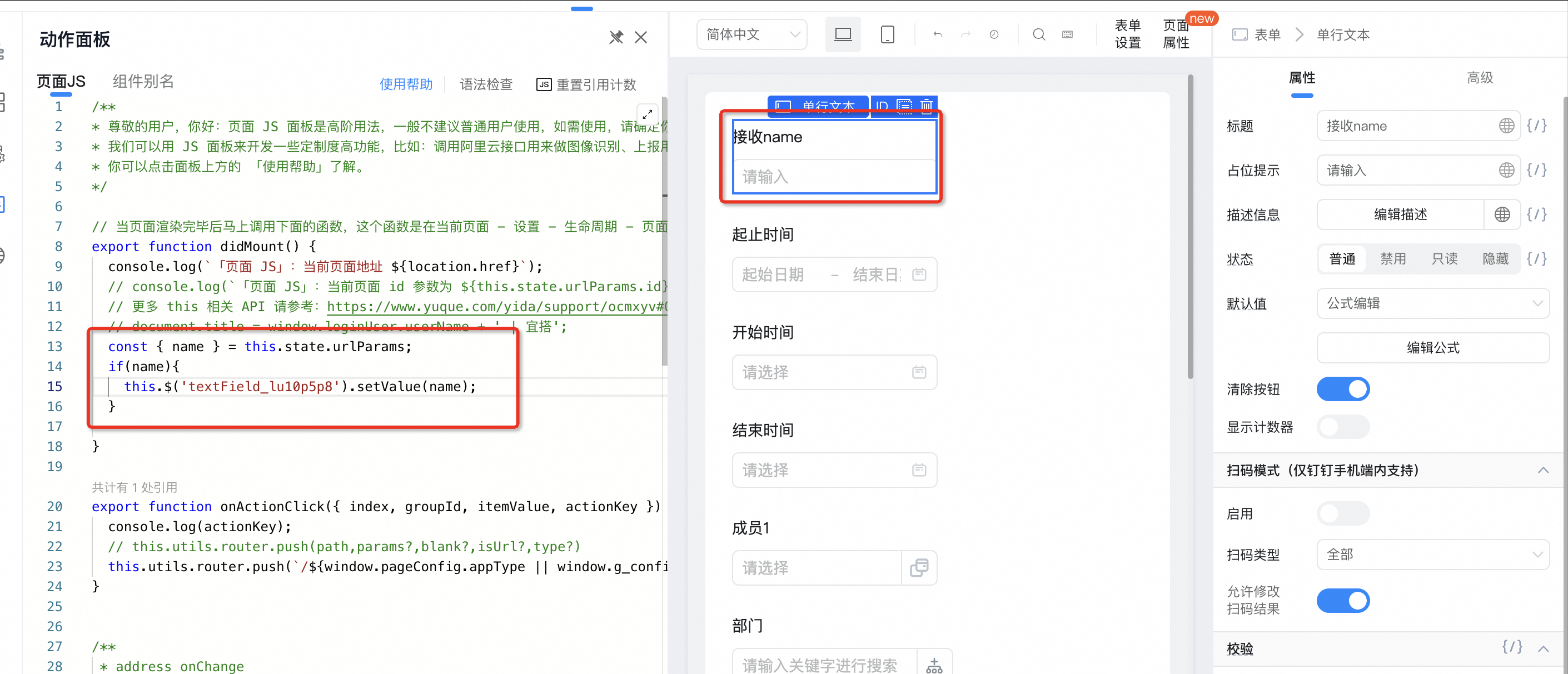Switch to 页面JS tab
1568x674 pixels.
tap(61, 82)
